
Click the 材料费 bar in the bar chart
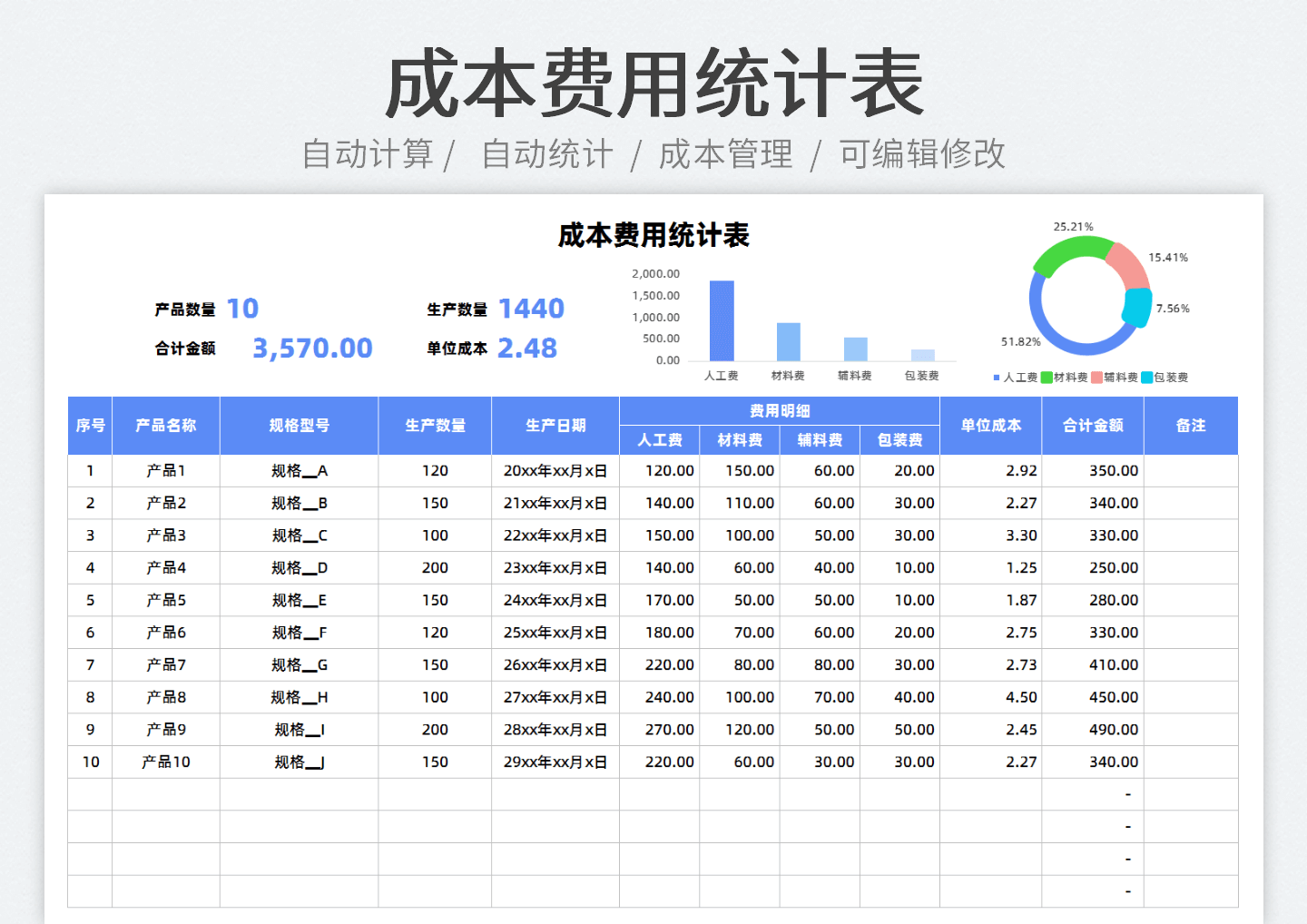[788, 342]
